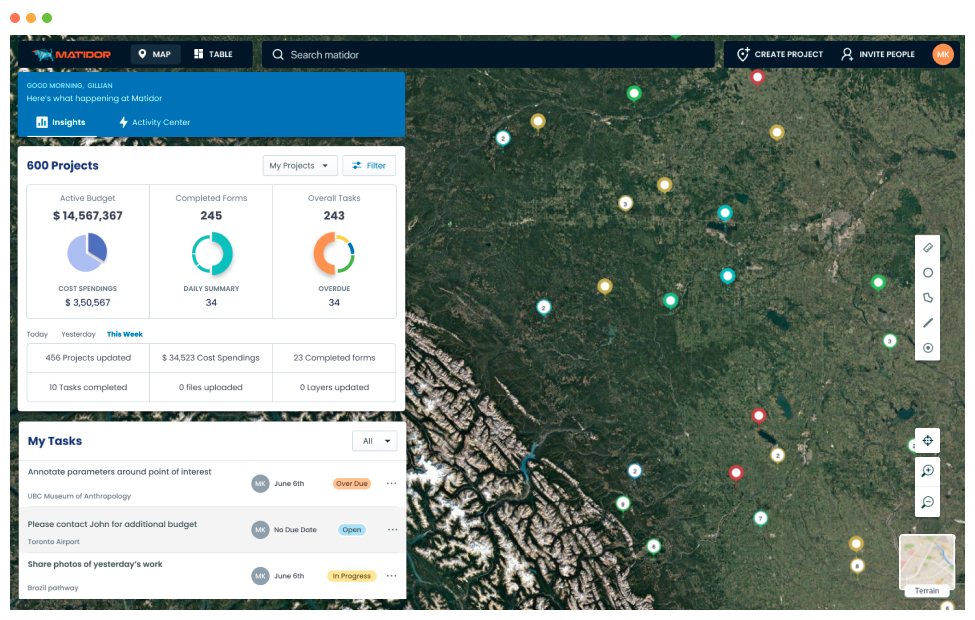The width and height of the screenshot is (975, 620).
Task: Click the recenter map crosshair button
Action: point(927,440)
